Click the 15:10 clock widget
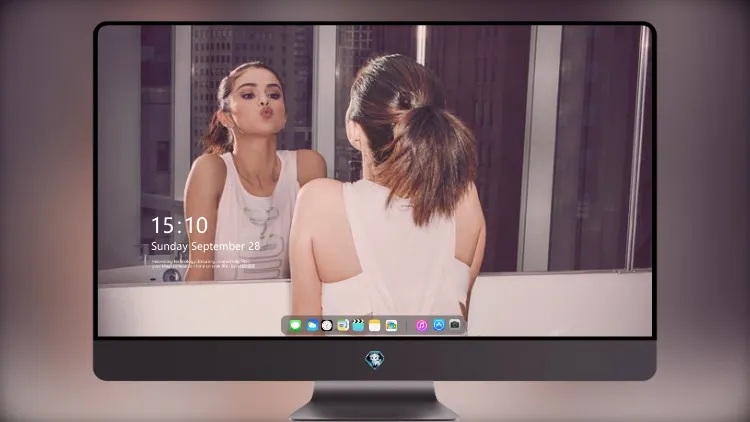The width and height of the screenshot is (750, 422). [179, 225]
